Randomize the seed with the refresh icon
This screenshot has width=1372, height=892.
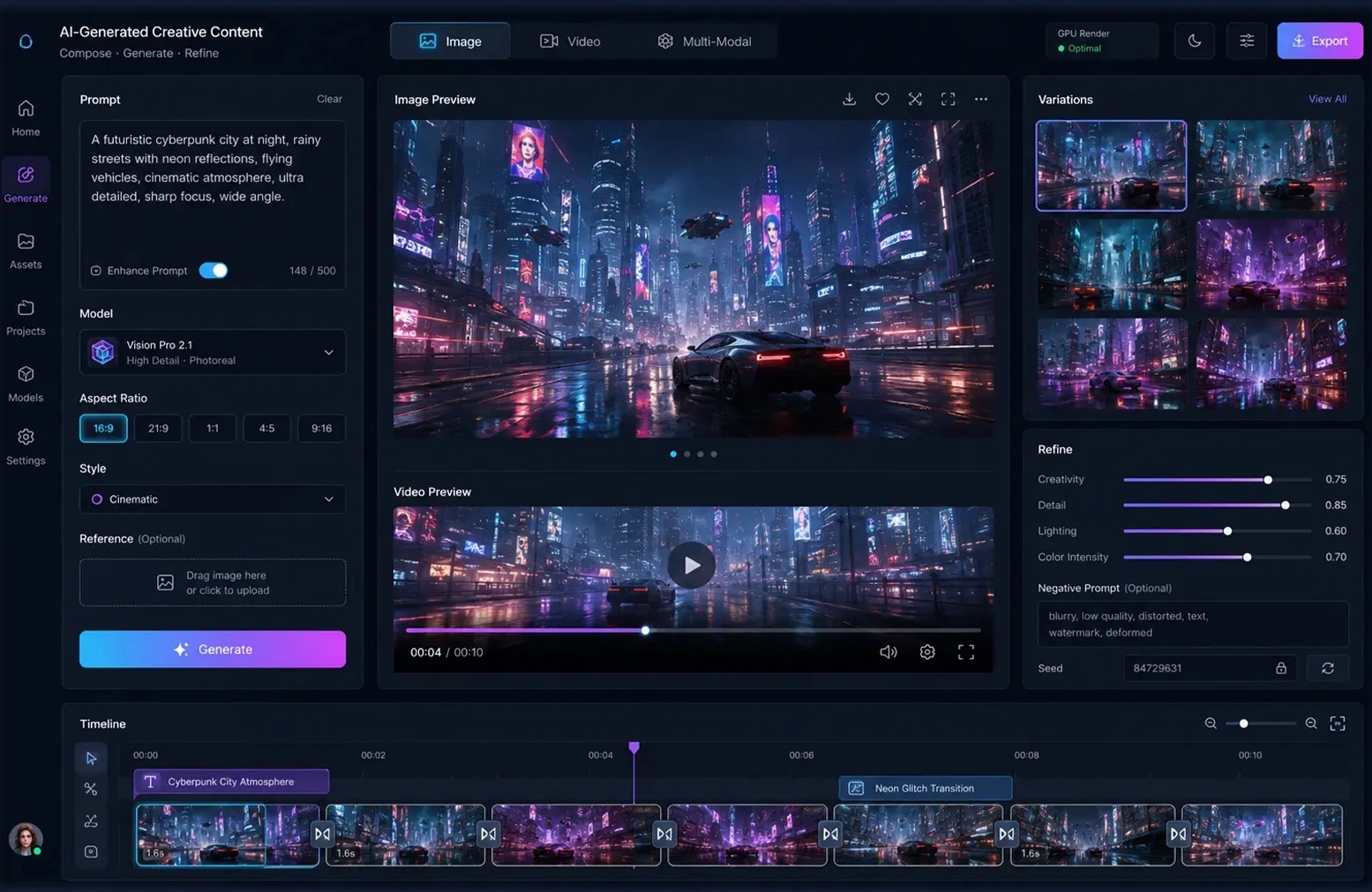1328,668
